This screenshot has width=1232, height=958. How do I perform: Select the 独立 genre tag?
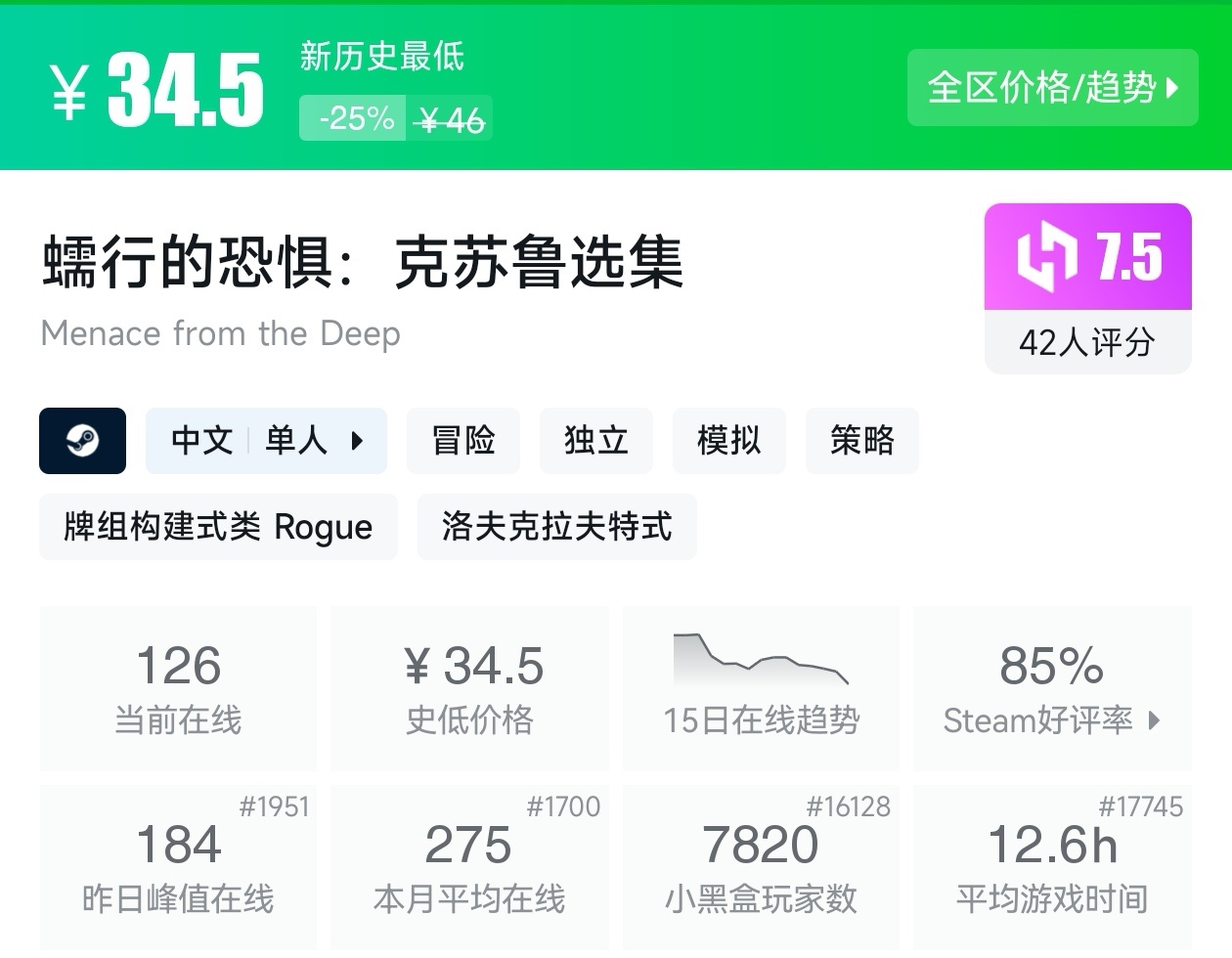pyautogui.click(x=596, y=441)
